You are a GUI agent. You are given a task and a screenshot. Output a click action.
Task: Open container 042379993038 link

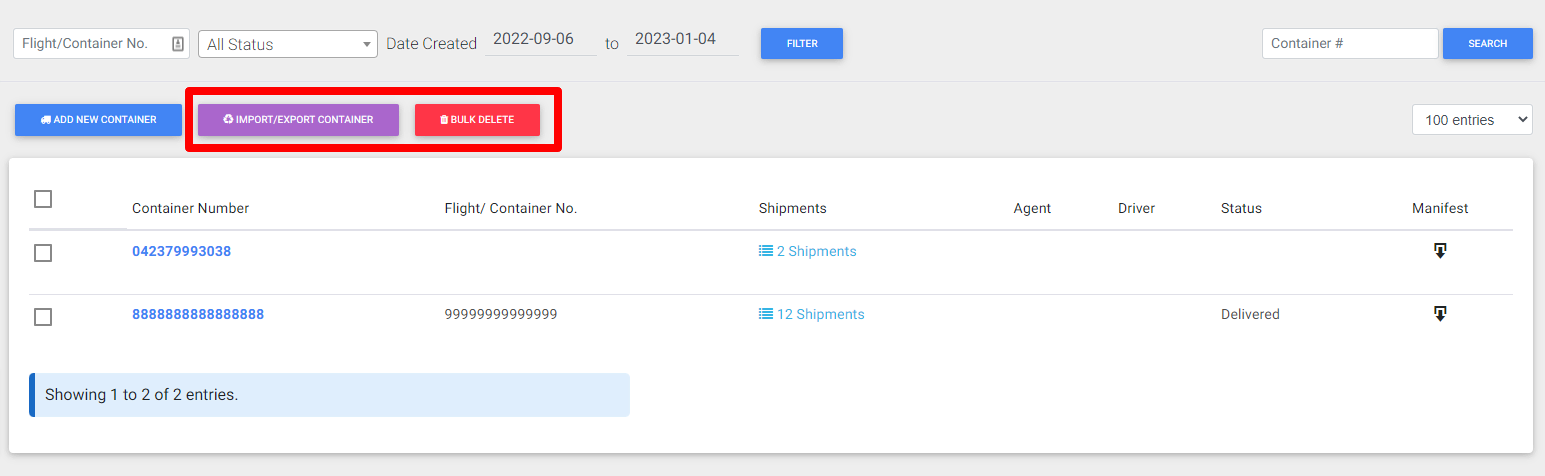pyautogui.click(x=181, y=251)
